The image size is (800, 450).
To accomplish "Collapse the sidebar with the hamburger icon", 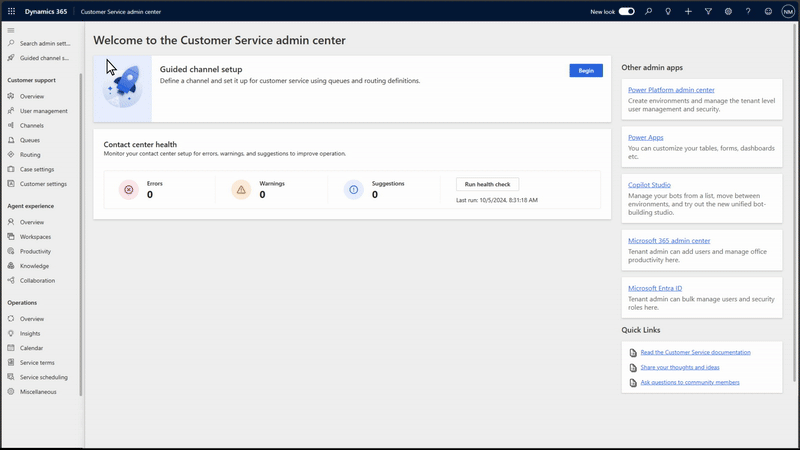I will coord(11,30).
